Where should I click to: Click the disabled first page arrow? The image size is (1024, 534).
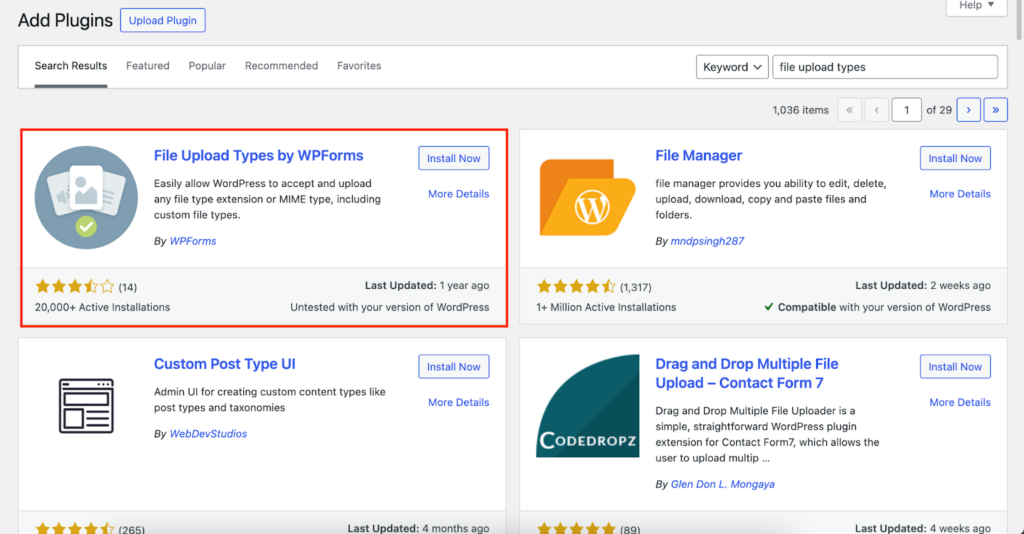click(x=849, y=110)
